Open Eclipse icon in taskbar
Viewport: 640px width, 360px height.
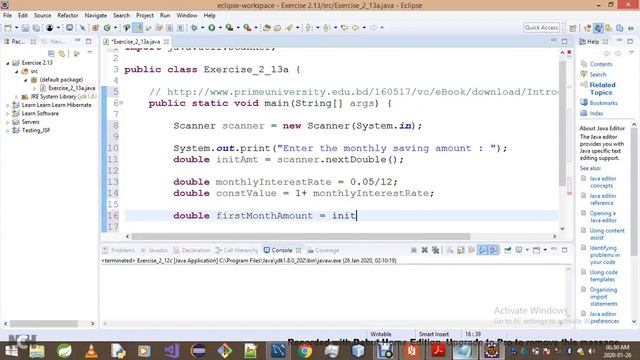(198, 351)
